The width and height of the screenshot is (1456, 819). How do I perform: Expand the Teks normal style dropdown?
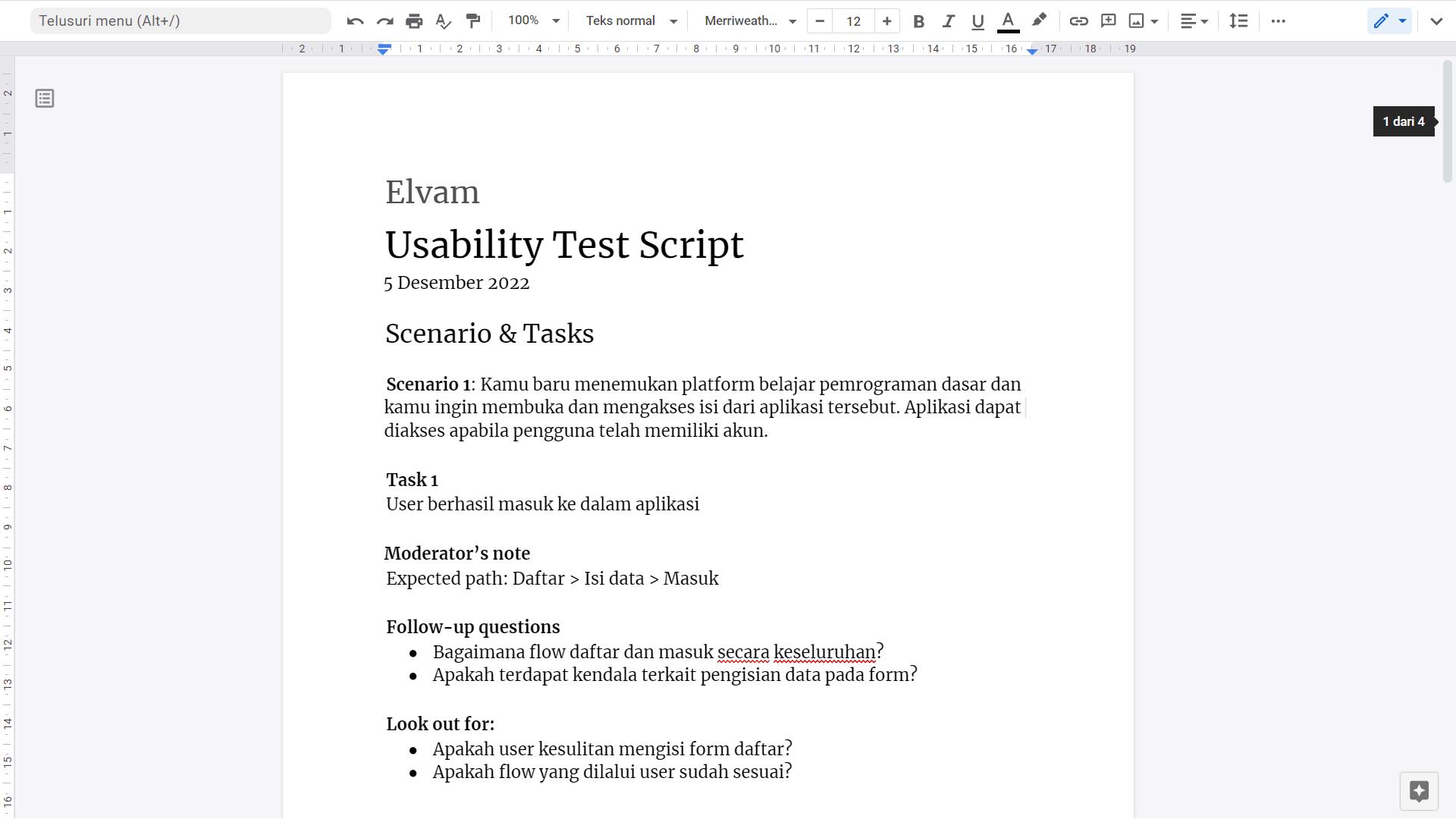(631, 21)
